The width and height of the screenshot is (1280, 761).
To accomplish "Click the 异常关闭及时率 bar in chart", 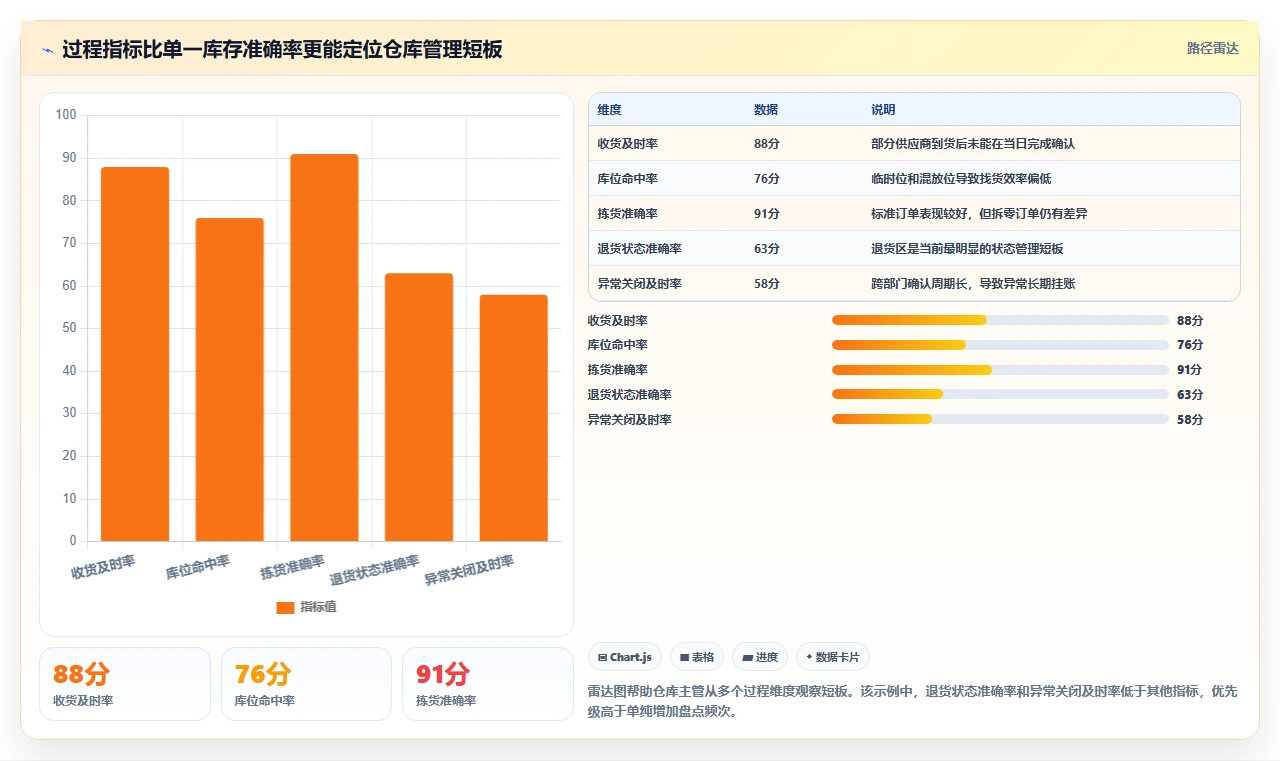I will [x=514, y=418].
